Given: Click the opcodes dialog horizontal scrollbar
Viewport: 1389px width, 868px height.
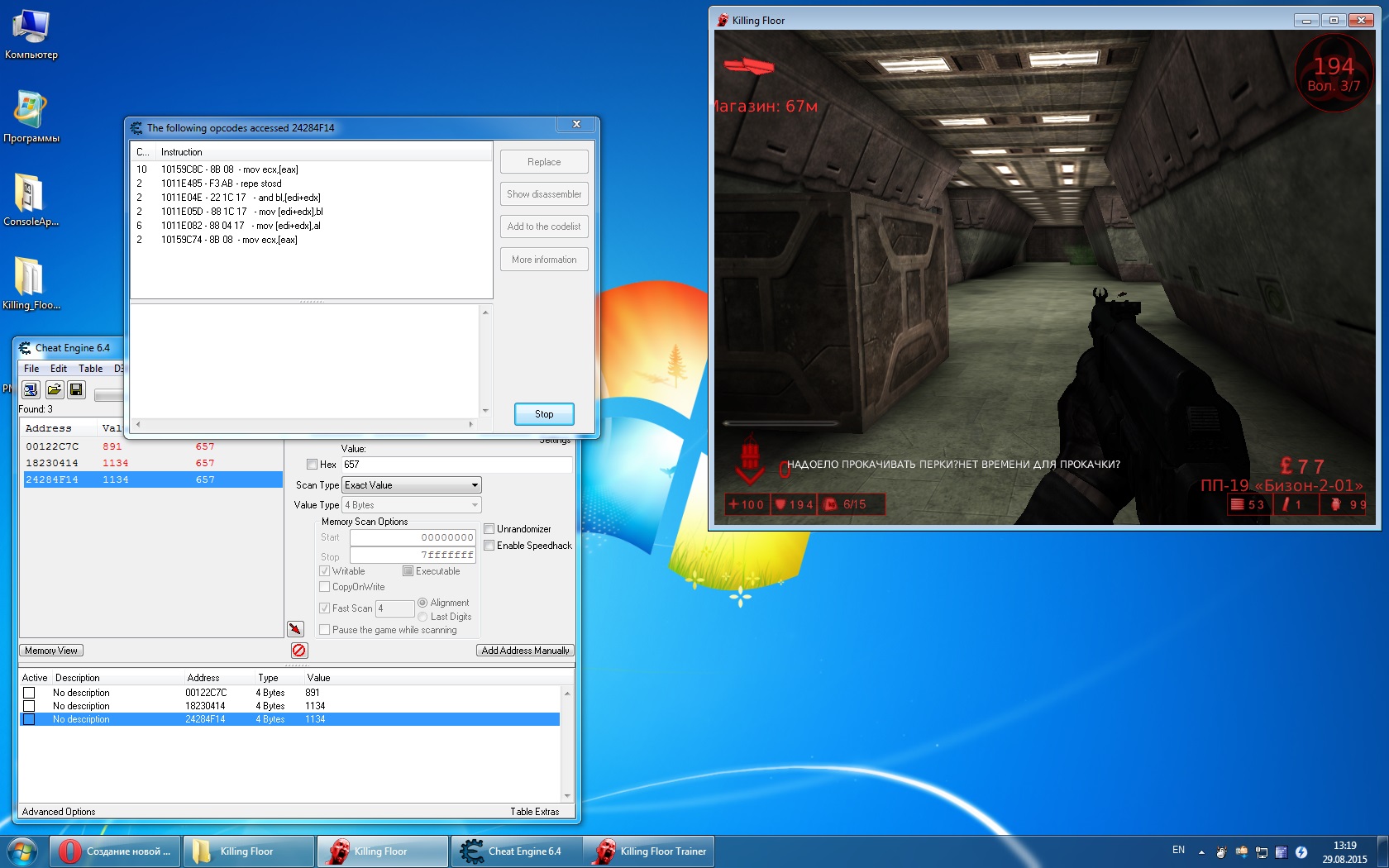Looking at the screenshot, I should (304, 424).
